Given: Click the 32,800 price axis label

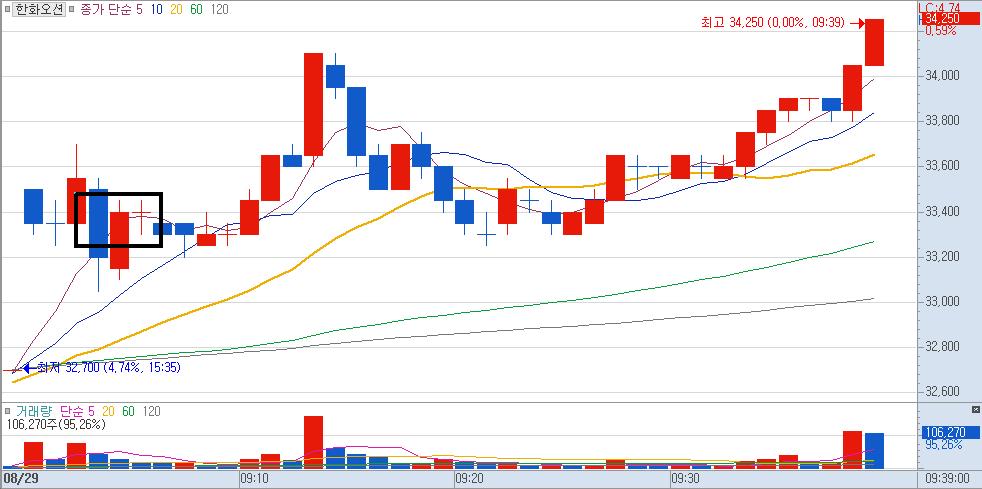Looking at the screenshot, I should (x=943, y=347).
